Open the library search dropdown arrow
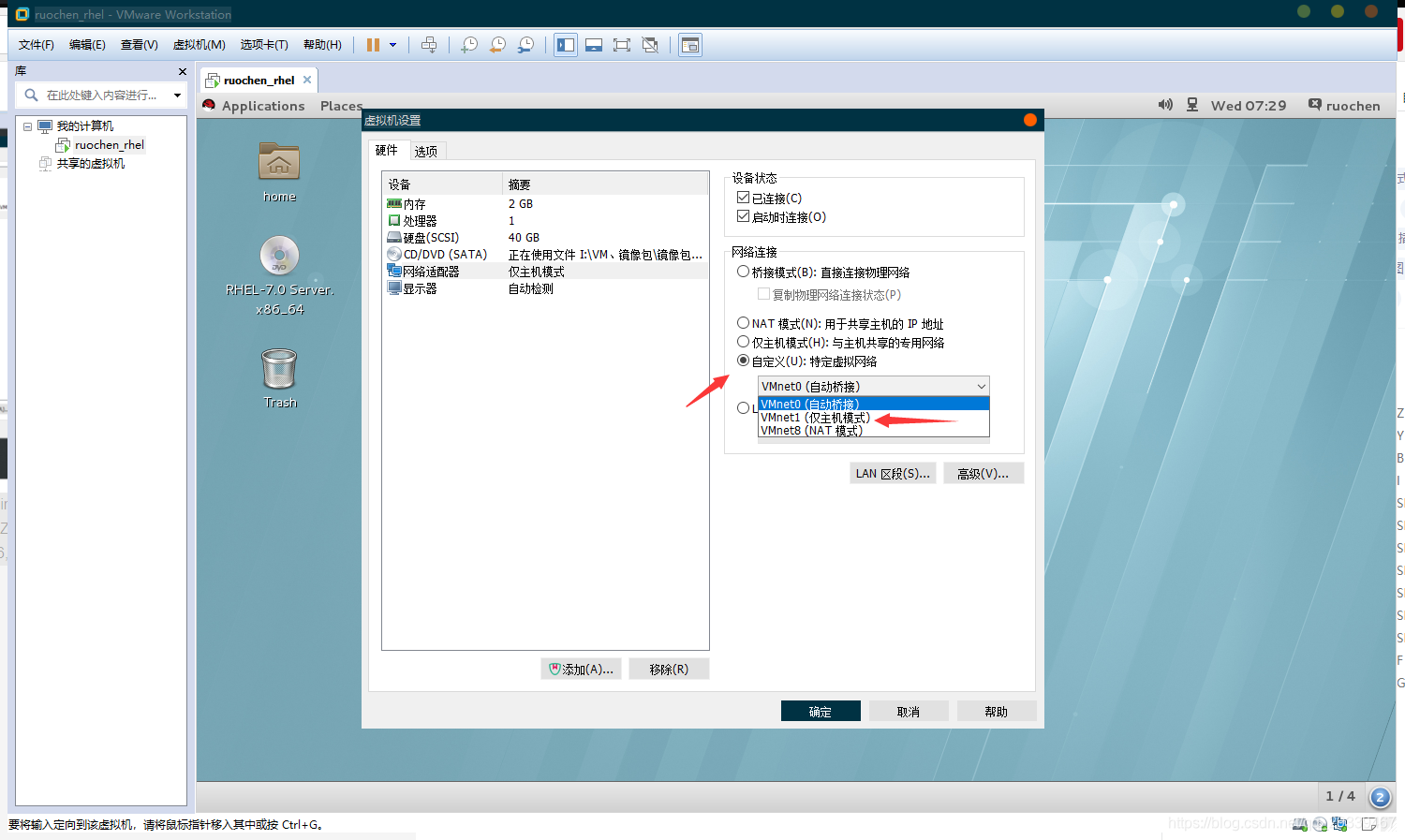 coord(177,96)
